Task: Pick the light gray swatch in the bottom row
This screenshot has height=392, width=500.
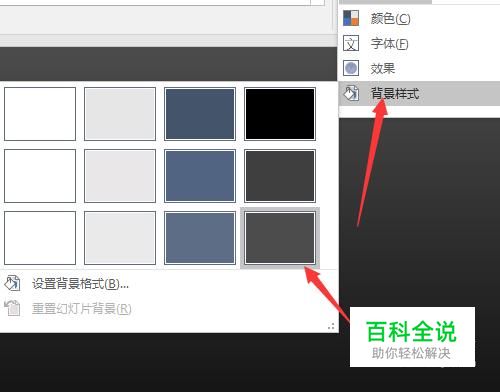Action: [x=120, y=238]
